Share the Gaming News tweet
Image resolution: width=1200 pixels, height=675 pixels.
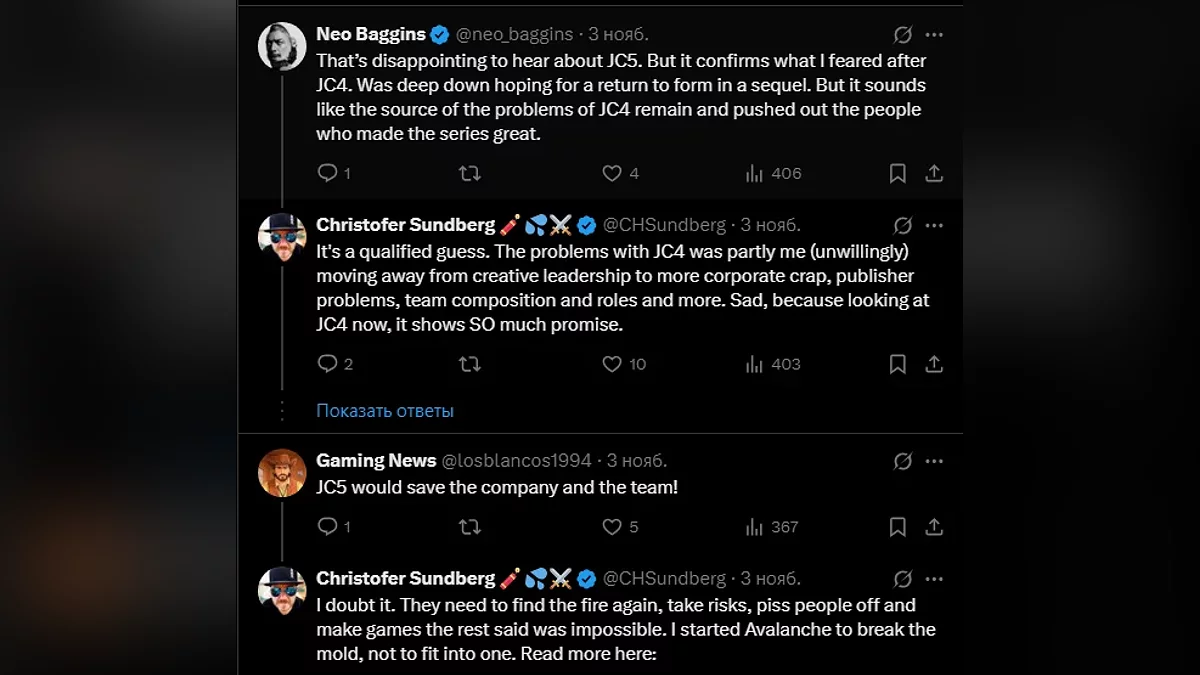[x=934, y=526]
